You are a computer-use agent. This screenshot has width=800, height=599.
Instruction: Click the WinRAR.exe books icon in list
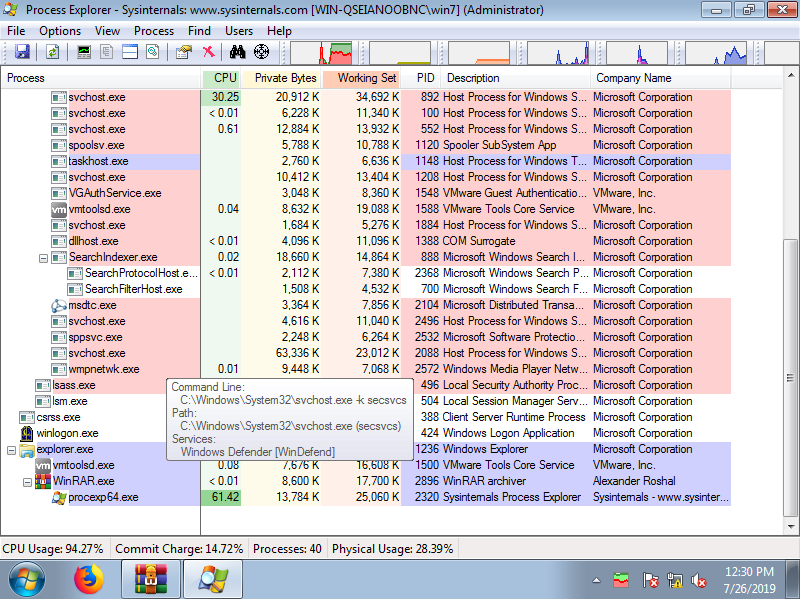tap(43, 481)
